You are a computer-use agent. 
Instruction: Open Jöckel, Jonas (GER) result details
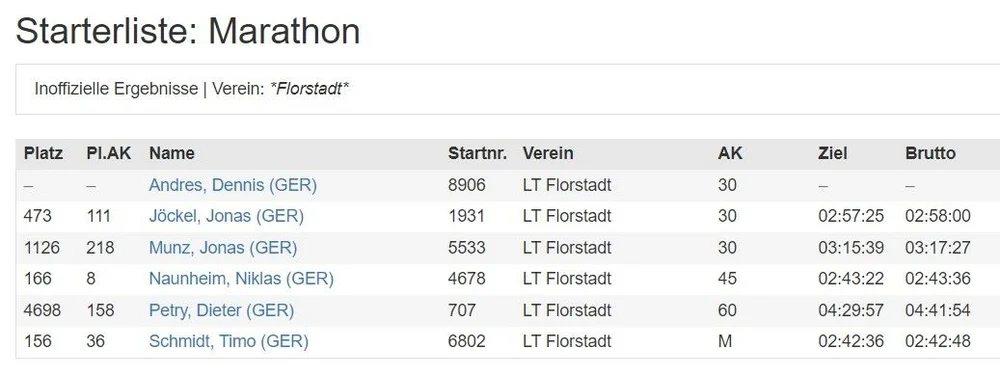pyautogui.click(x=226, y=217)
